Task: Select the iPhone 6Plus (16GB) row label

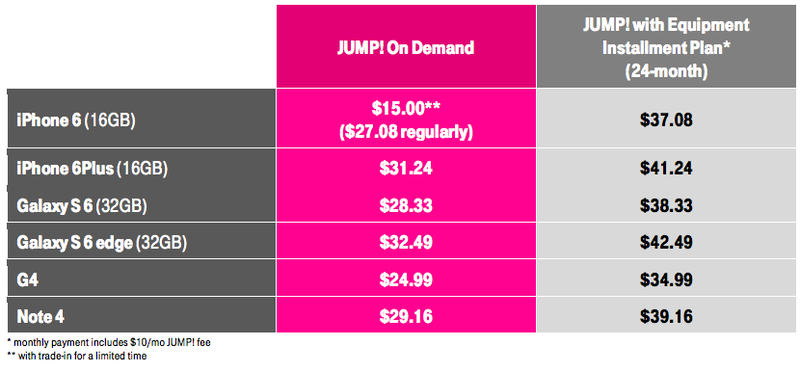Action: tap(92, 169)
